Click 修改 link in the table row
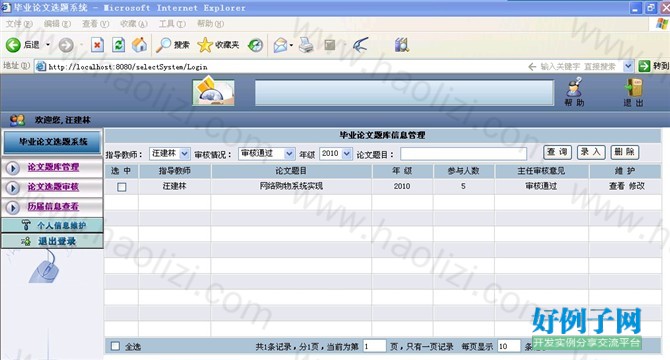Image resolution: width=670 pixels, height=360 pixels. 637,186
